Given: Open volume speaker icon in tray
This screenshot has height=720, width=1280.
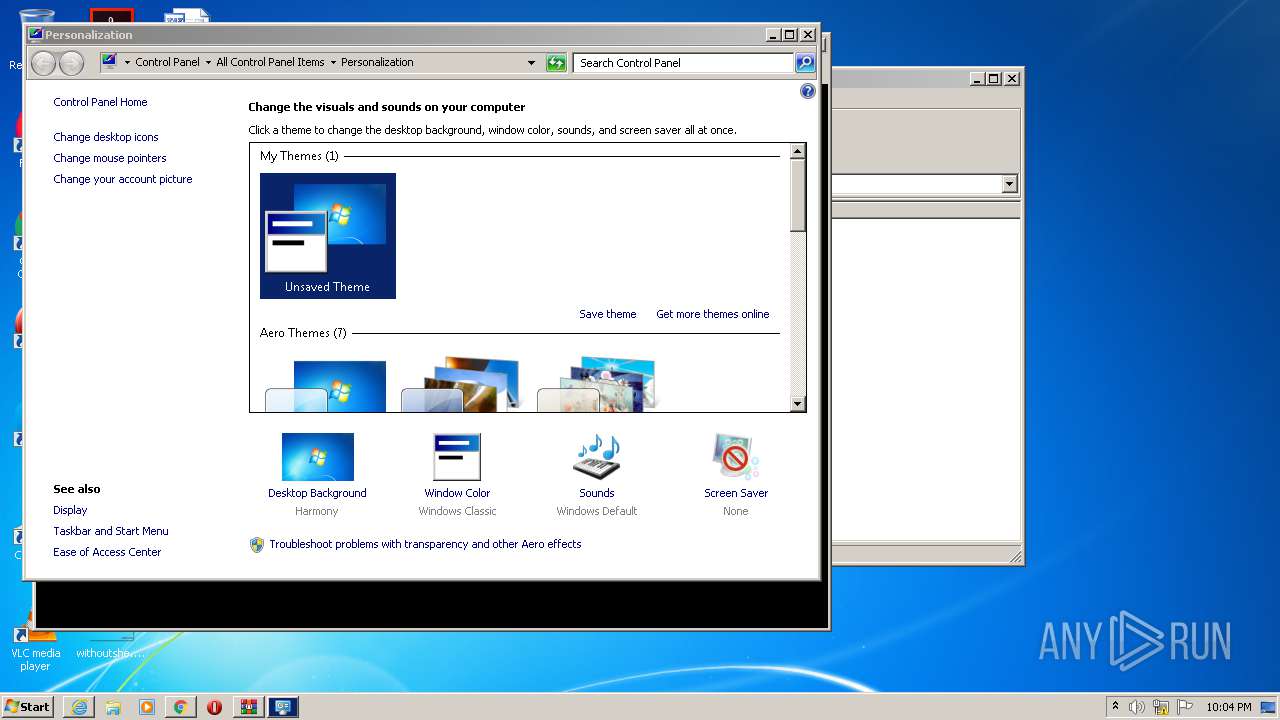Looking at the screenshot, I should click(x=1137, y=707).
